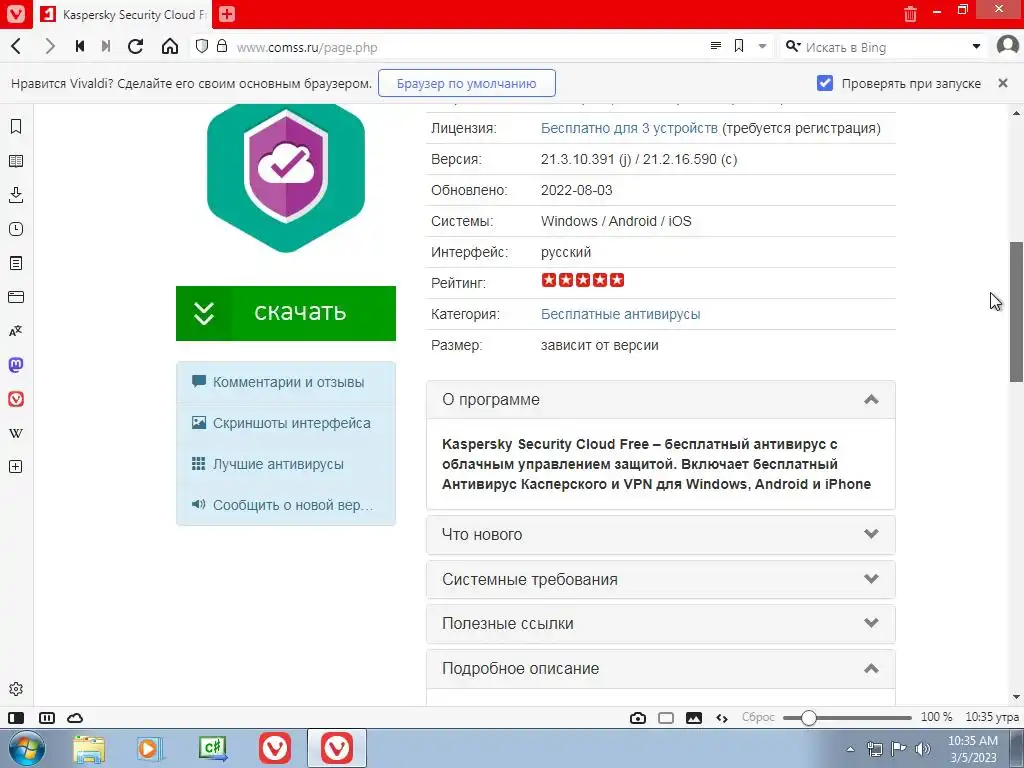
Task: Bookmark this page in address bar
Action: 739,46
